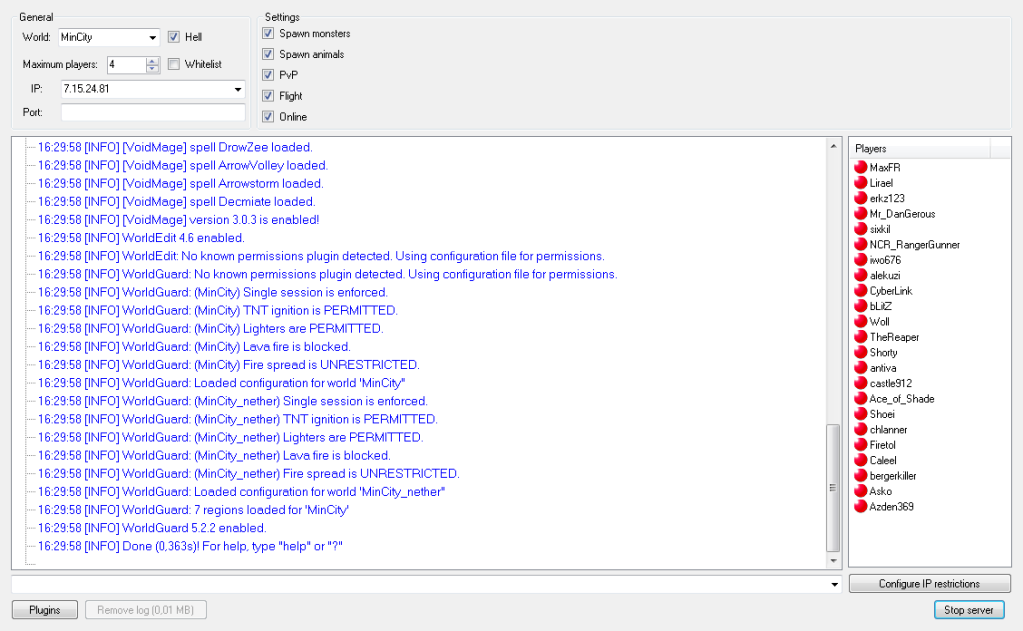Select log line 'WorldEdit 4.6 enabled.'
The image size is (1023, 631).
click(x=141, y=238)
